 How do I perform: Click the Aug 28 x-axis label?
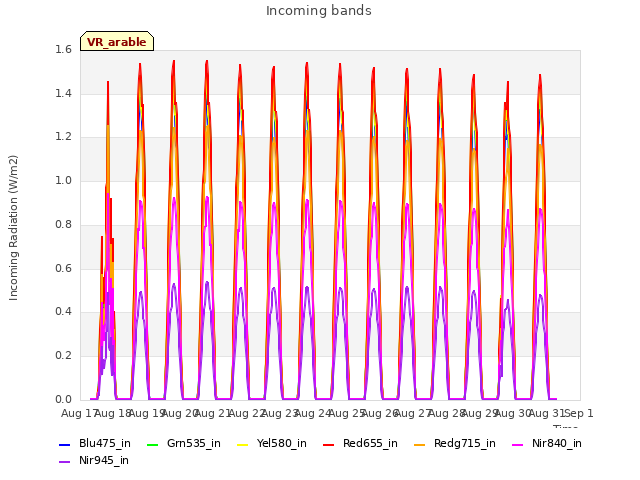point(446,413)
